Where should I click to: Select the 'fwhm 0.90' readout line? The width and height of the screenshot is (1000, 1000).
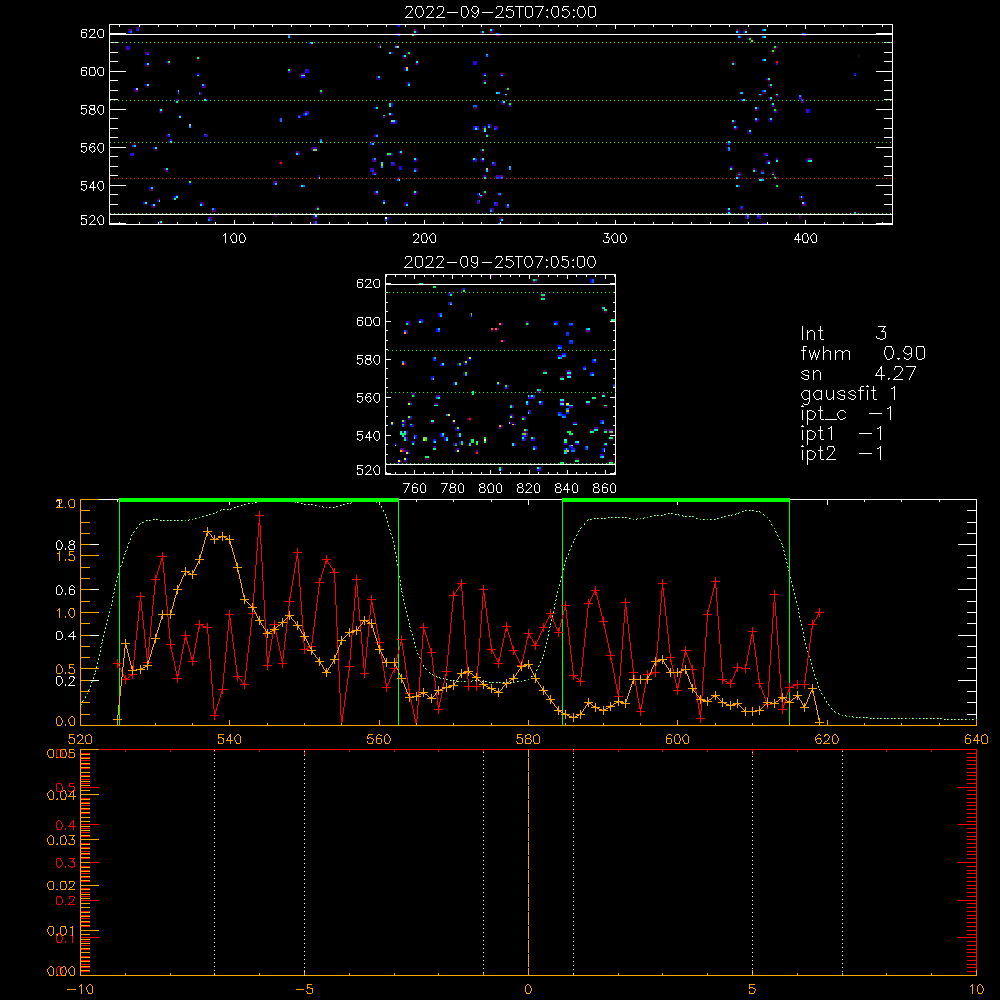tap(863, 353)
